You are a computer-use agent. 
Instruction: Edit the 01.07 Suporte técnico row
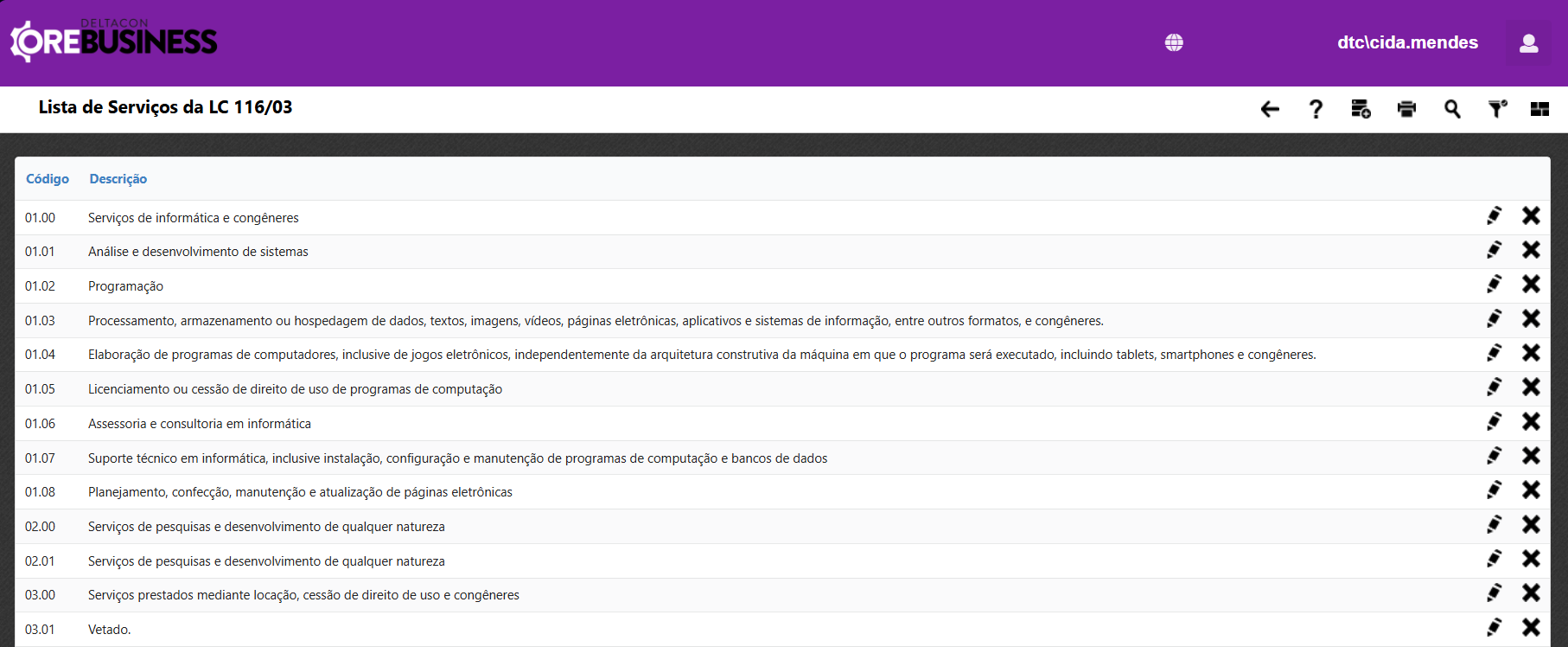pos(1494,456)
